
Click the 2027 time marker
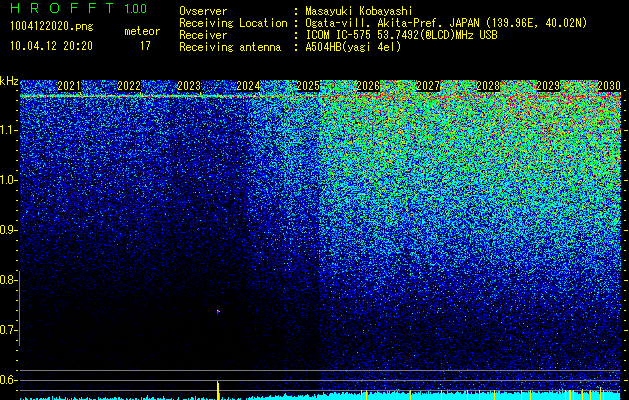pyautogui.click(x=428, y=86)
